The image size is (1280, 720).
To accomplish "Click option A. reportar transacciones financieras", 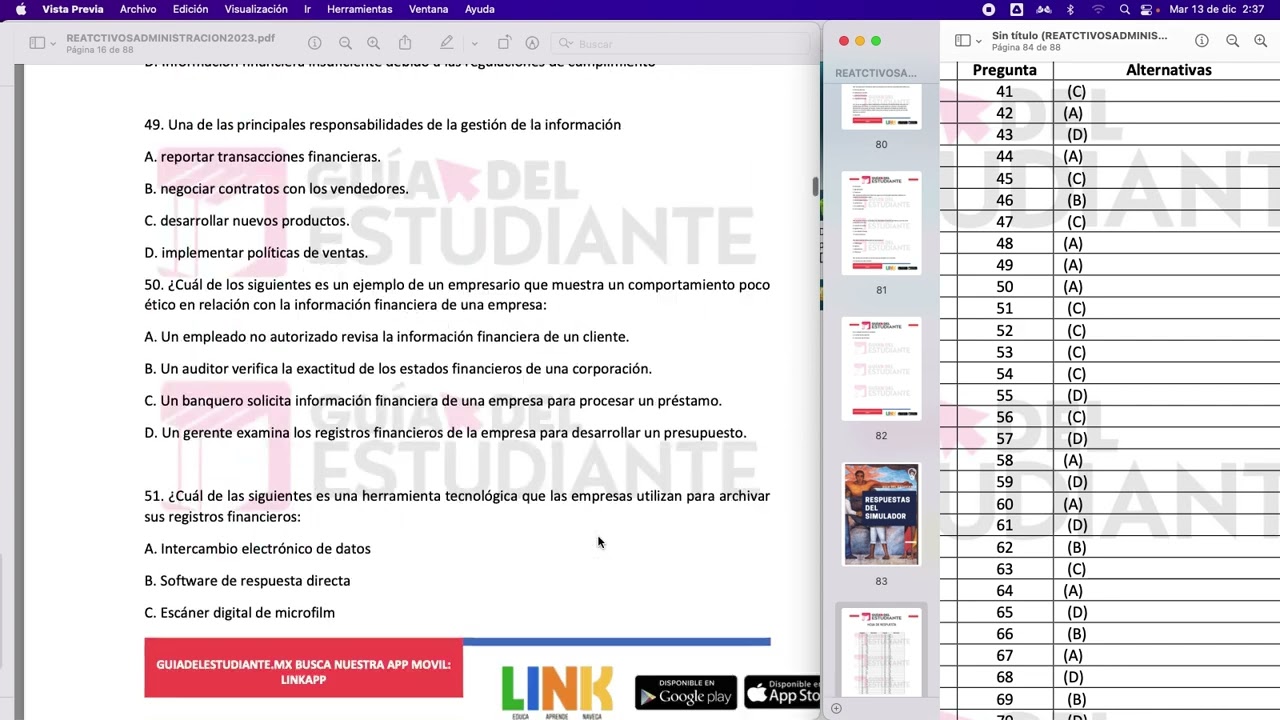I will click(x=262, y=157).
